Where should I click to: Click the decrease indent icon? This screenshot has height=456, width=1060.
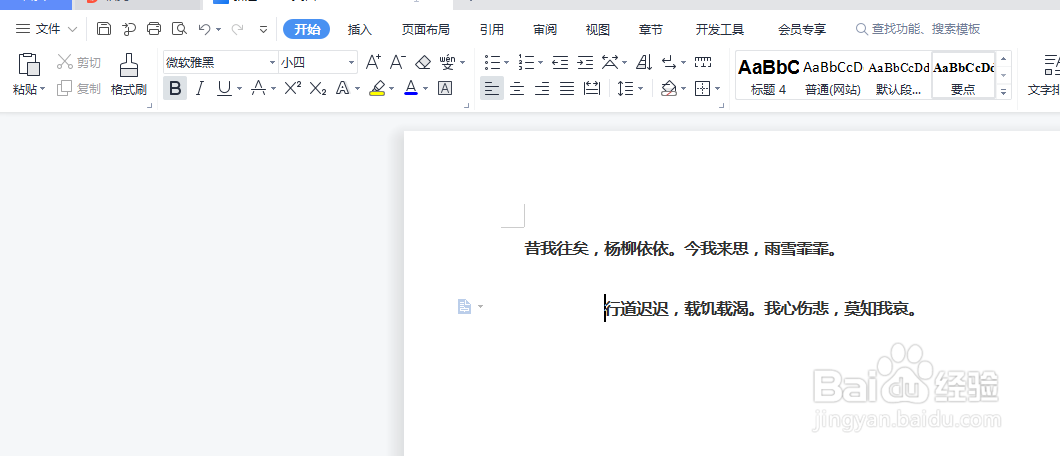560,63
